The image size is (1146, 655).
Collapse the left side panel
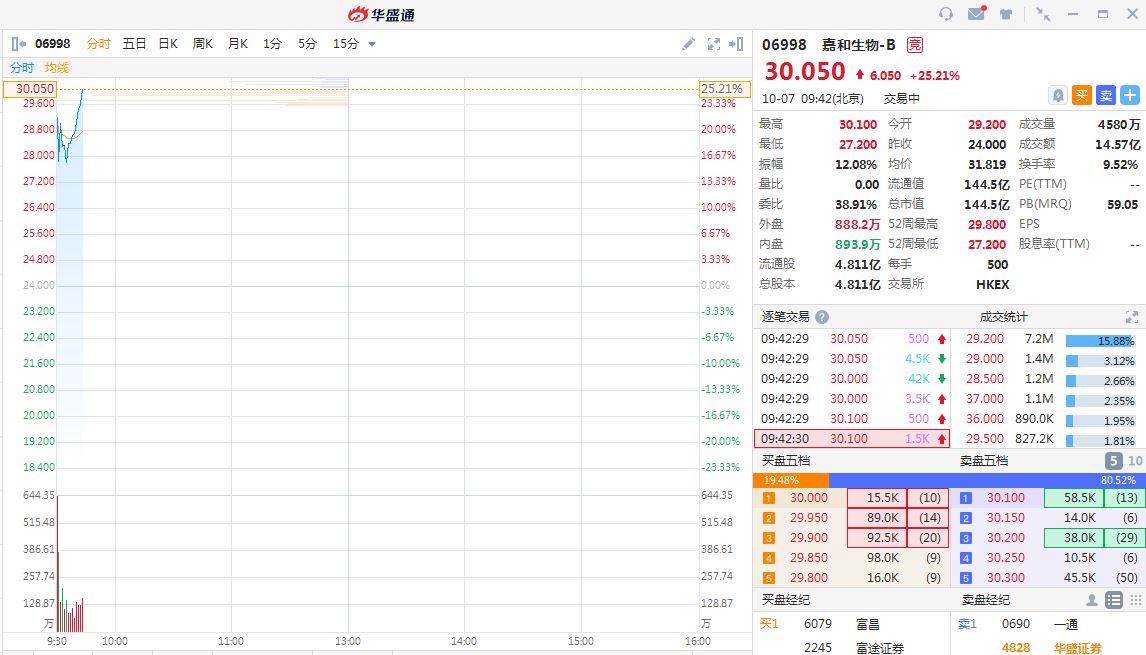coord(18,44)
